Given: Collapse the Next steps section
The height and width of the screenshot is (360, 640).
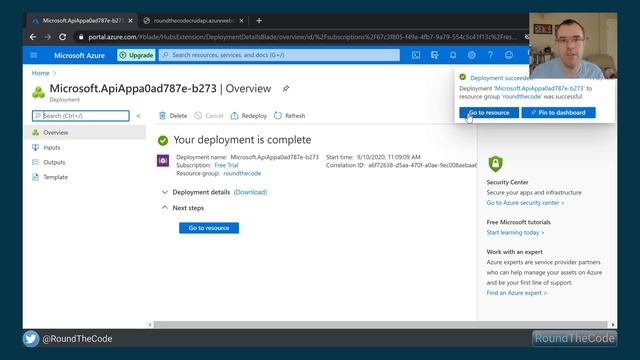Looking at the screenshot, I should (164, 208).
